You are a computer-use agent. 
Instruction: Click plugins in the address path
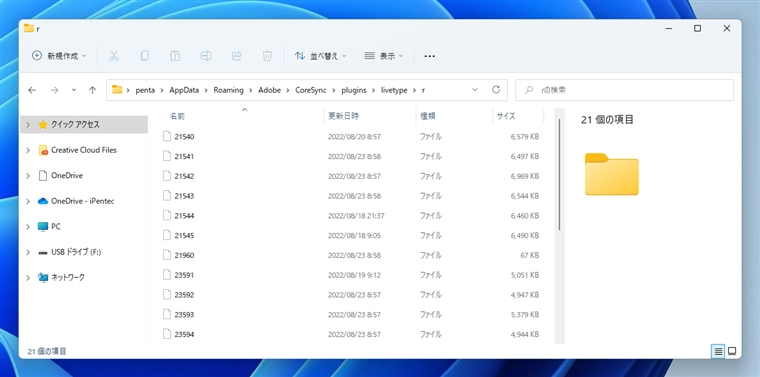pyautogui.click(x=354, y=90)
